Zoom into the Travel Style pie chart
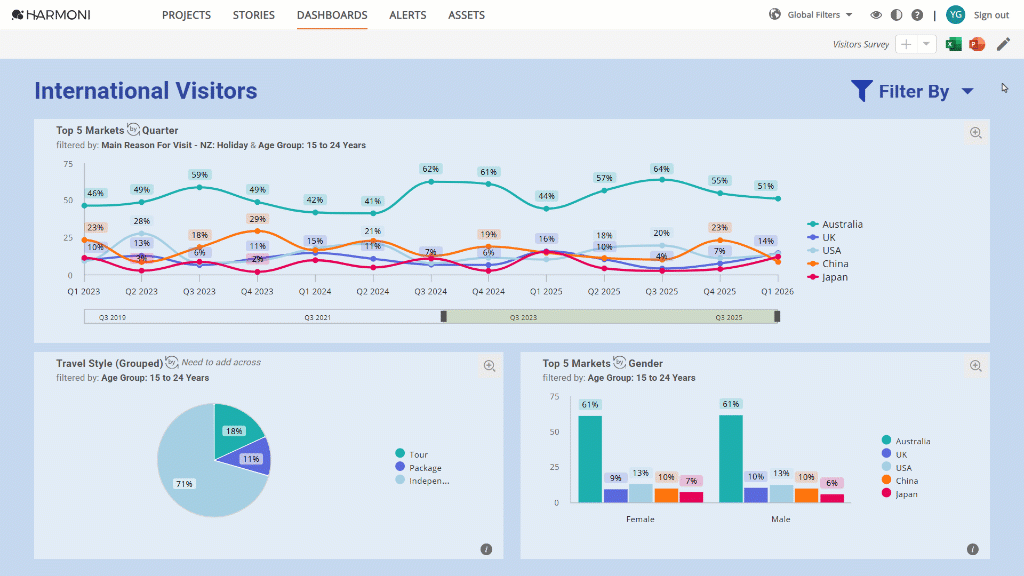Image resolution: width=1024 pixels, height=576 pixels. (489, 366)
